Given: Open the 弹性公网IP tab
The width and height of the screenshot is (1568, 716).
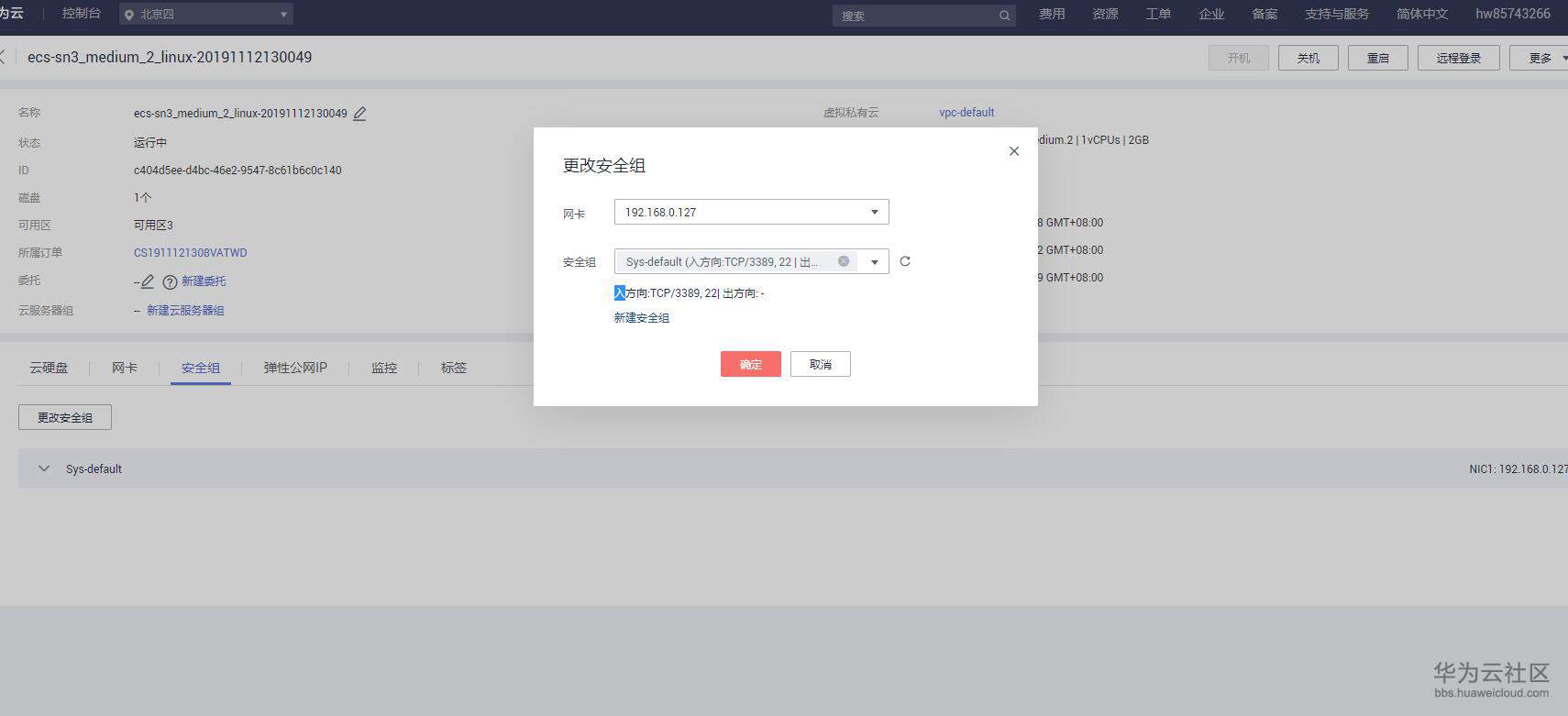Looking at the screenshot, I should pyautogui.click(x=295, y=368).
